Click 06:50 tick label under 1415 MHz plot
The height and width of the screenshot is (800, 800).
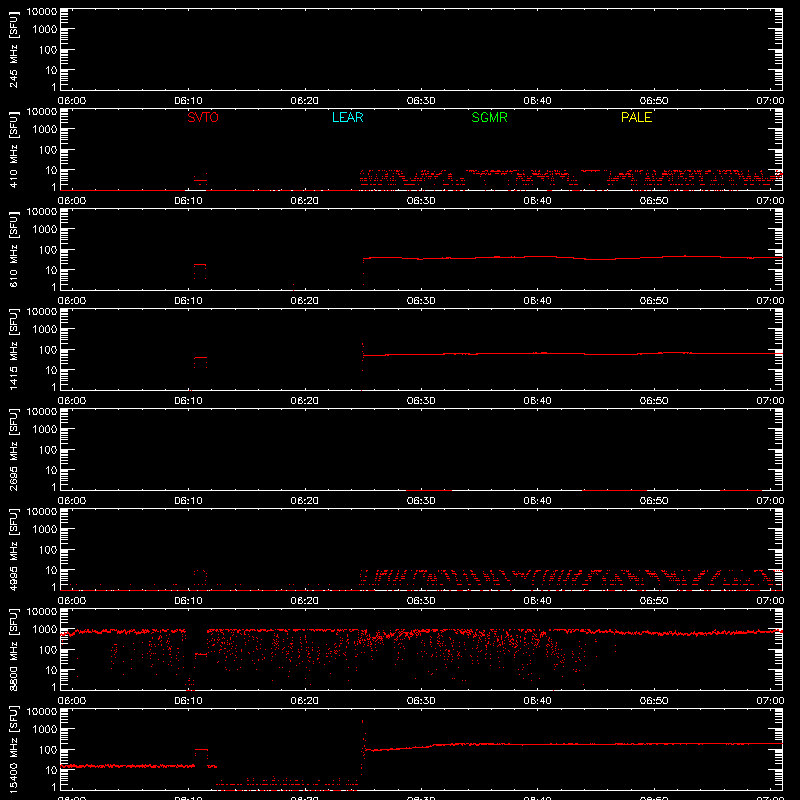(654, 401)
